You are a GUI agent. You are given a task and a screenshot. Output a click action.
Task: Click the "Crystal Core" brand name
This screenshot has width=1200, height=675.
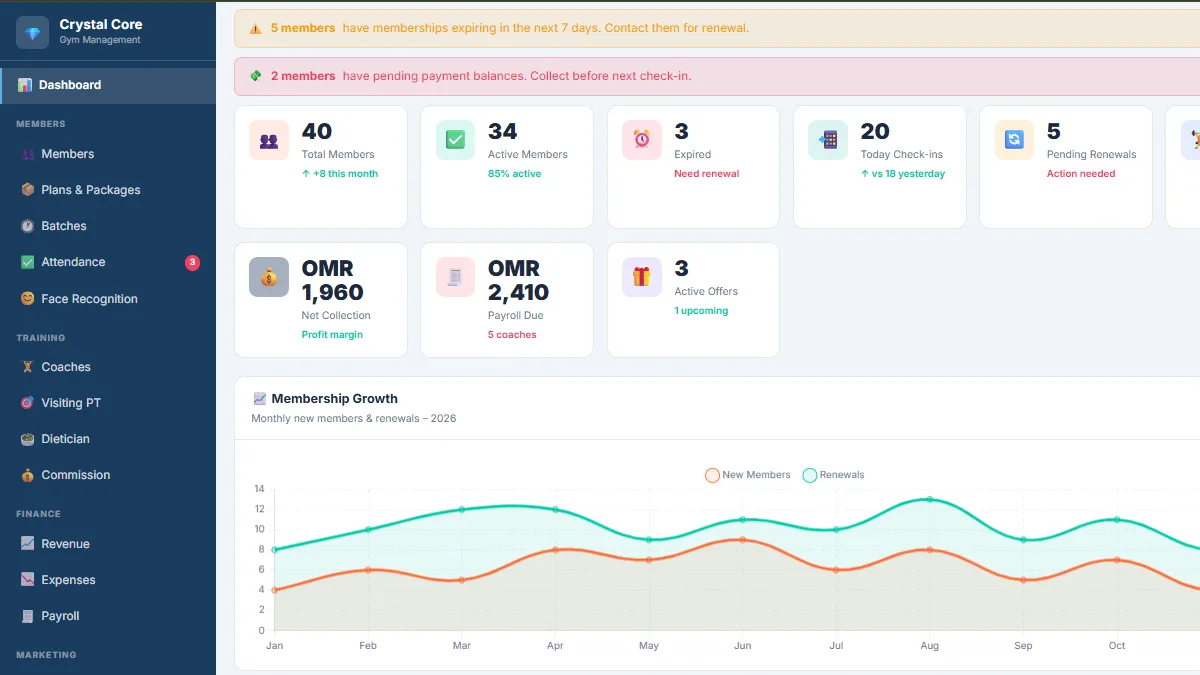pyautogui.click(x=101, y=24)
